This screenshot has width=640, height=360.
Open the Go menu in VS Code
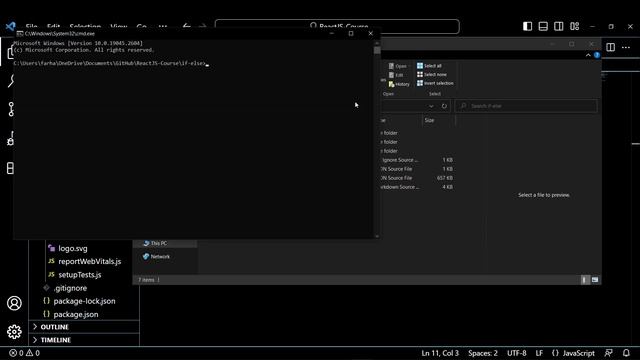pos(142,27)
